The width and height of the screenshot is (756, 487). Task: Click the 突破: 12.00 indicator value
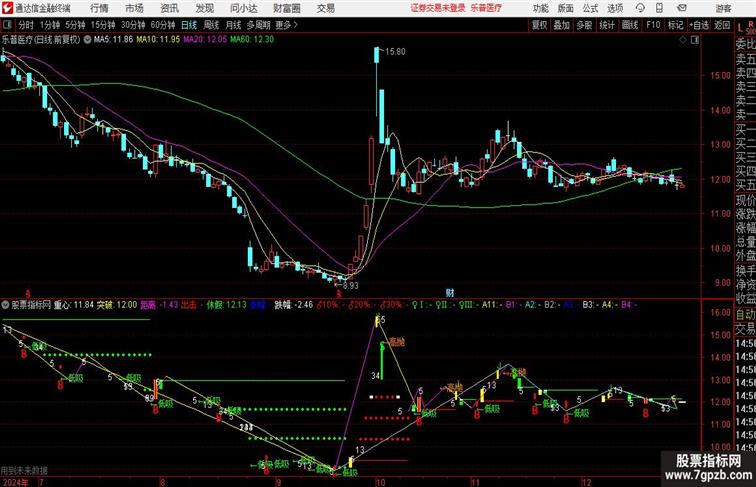117,305
